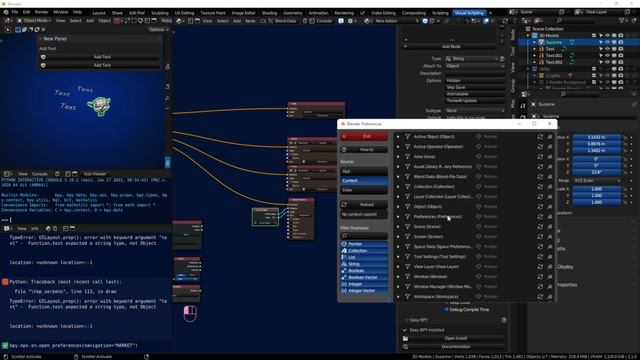This screenshot has height=360, width=640.
Task: Toggle the Skip Save option
Action: [475, 87]
